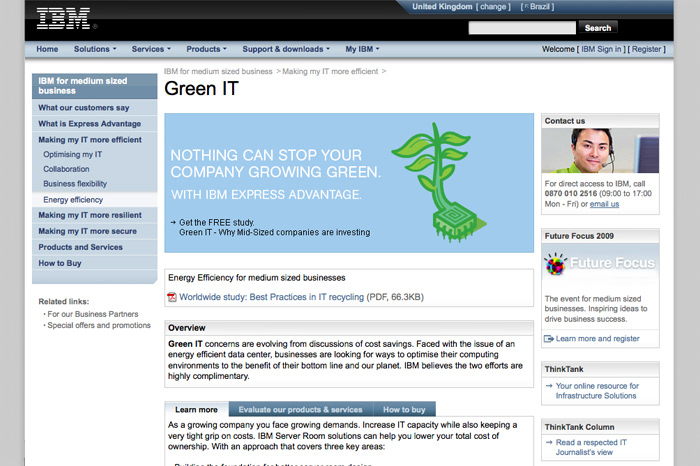Open Business flexibility sidebar item
Viewport: 700px width, 466px height.
click(x=75, y=184)
